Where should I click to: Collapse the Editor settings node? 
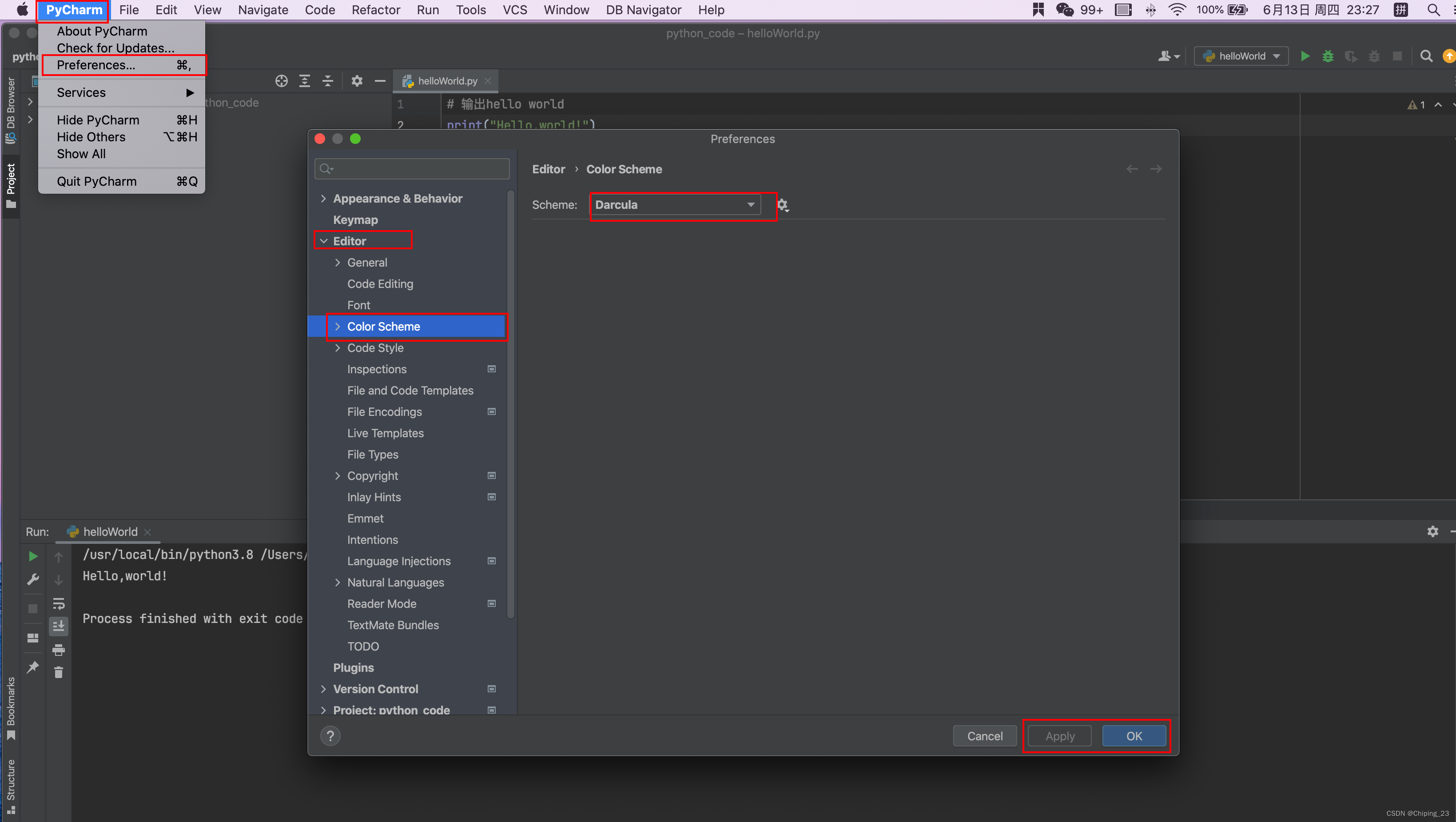(x=323, y=241)
